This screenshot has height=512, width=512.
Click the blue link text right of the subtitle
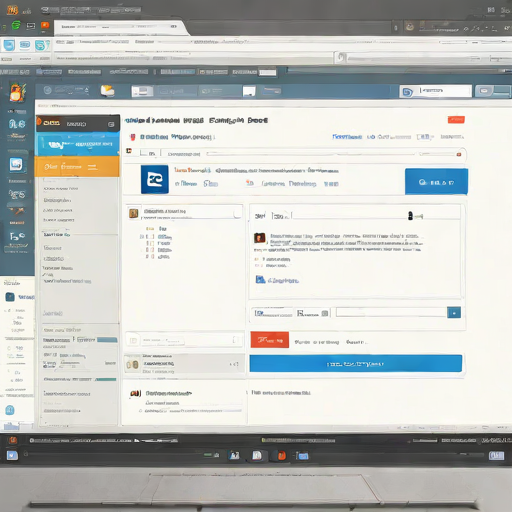pos(347,137)
